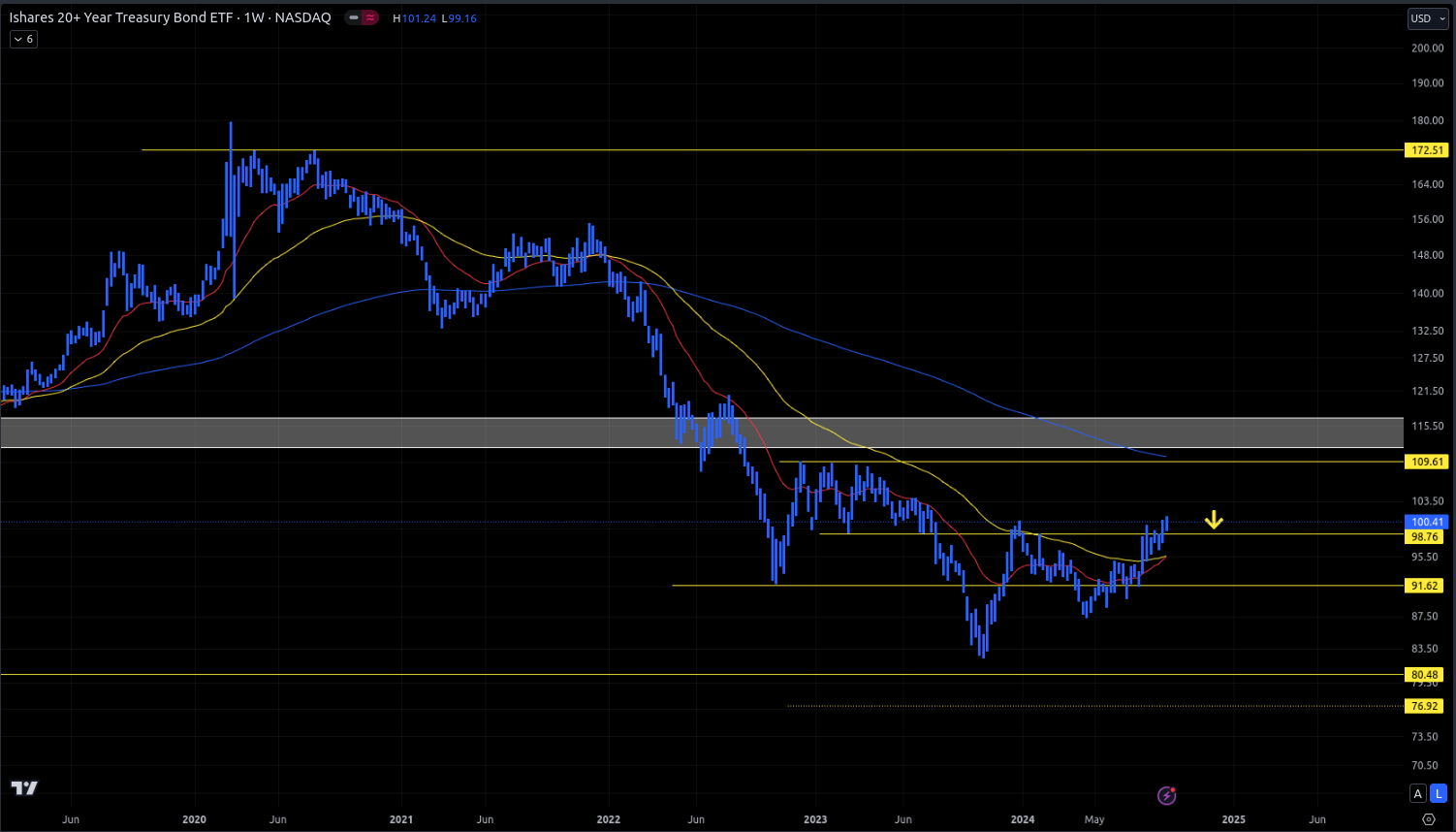Screen dimensions: 1456x832
Task: Click the purple lightning event icon
Action: (1167, 796)
